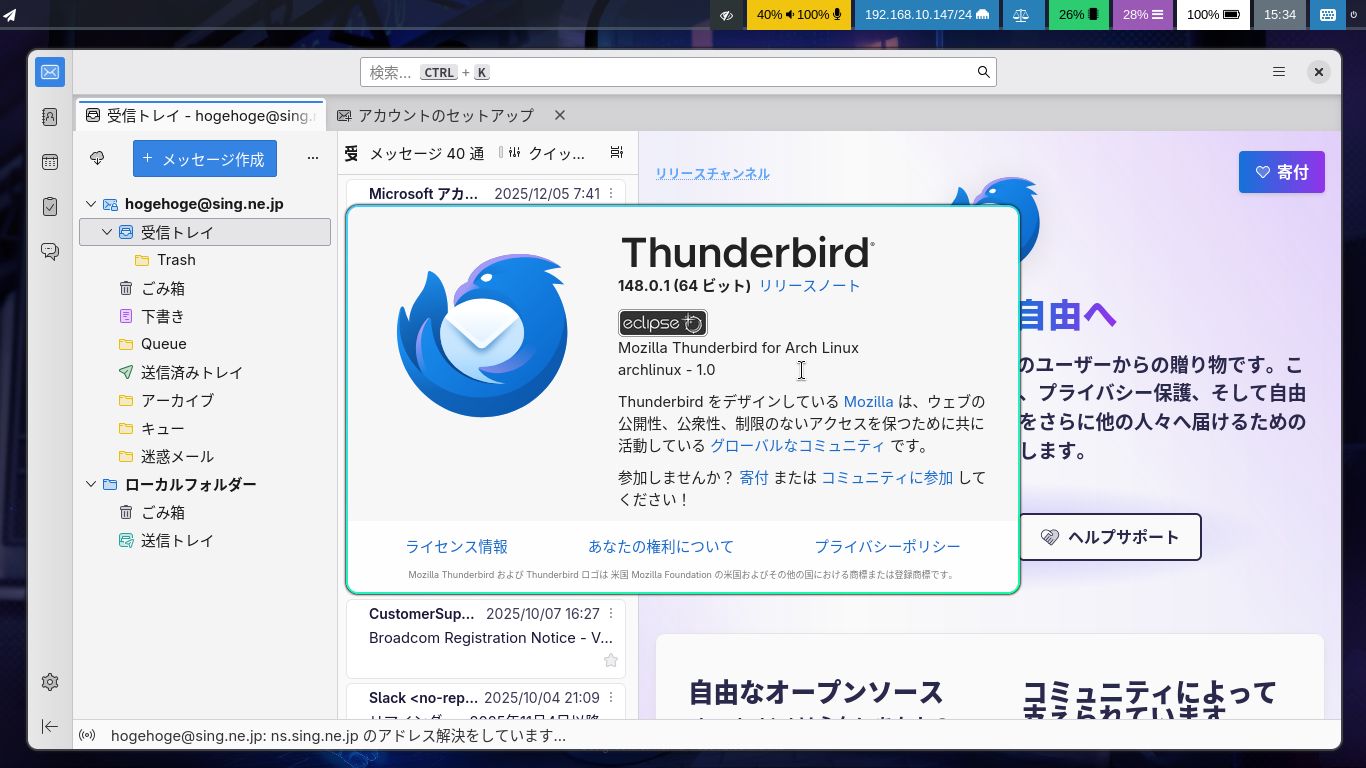
Task: Star the Broadcom Registration Notice message
Action: click(611, 660)
